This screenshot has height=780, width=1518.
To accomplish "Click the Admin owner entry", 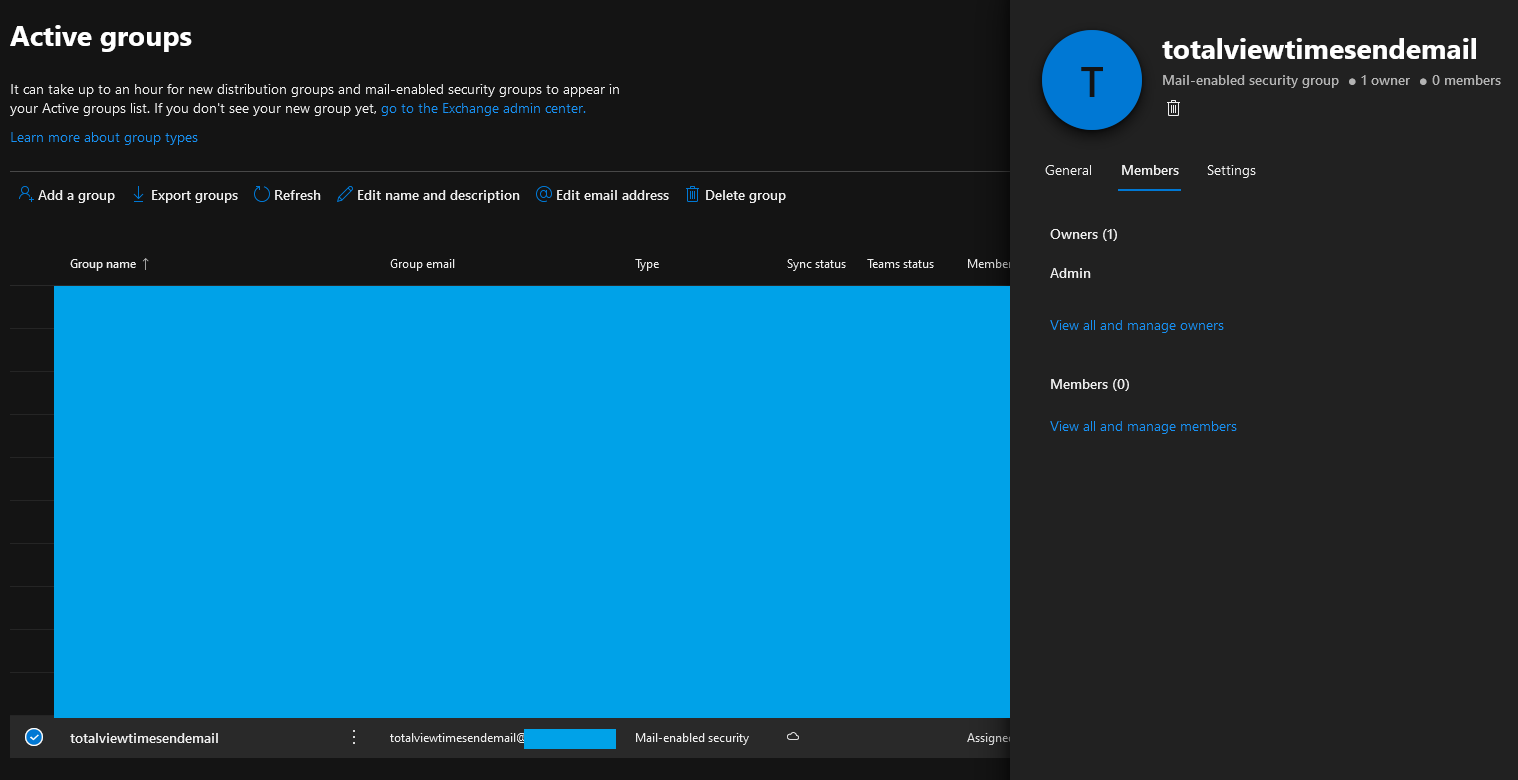I will point(1070,273).
